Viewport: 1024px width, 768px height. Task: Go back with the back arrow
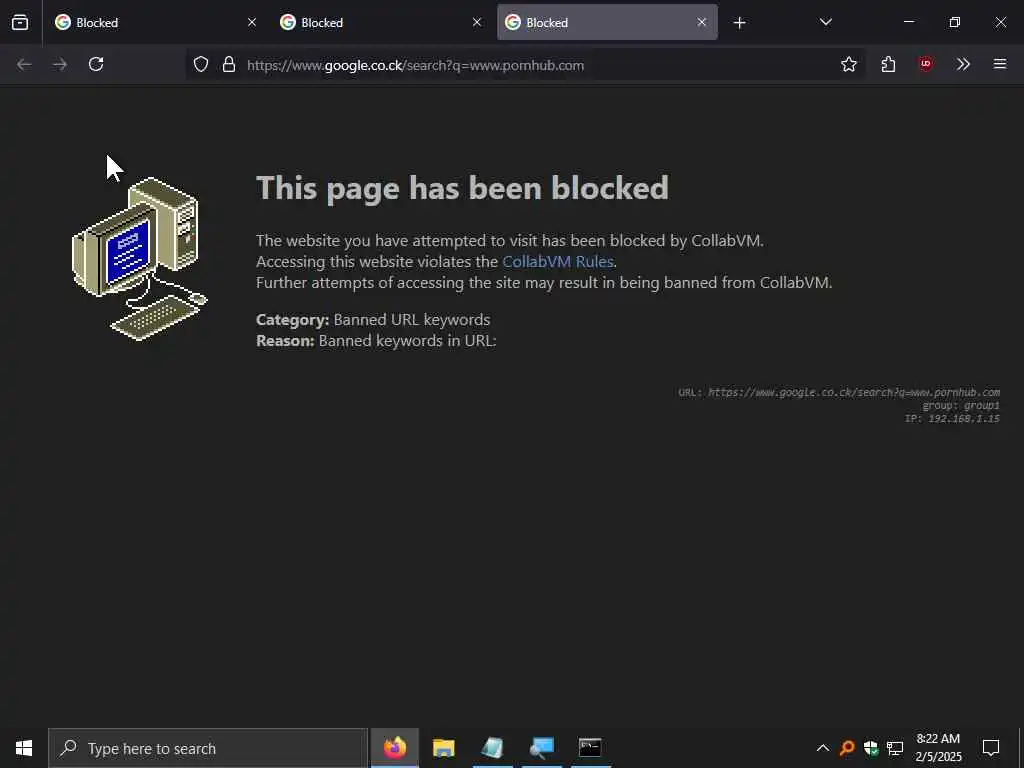point(24,64)
